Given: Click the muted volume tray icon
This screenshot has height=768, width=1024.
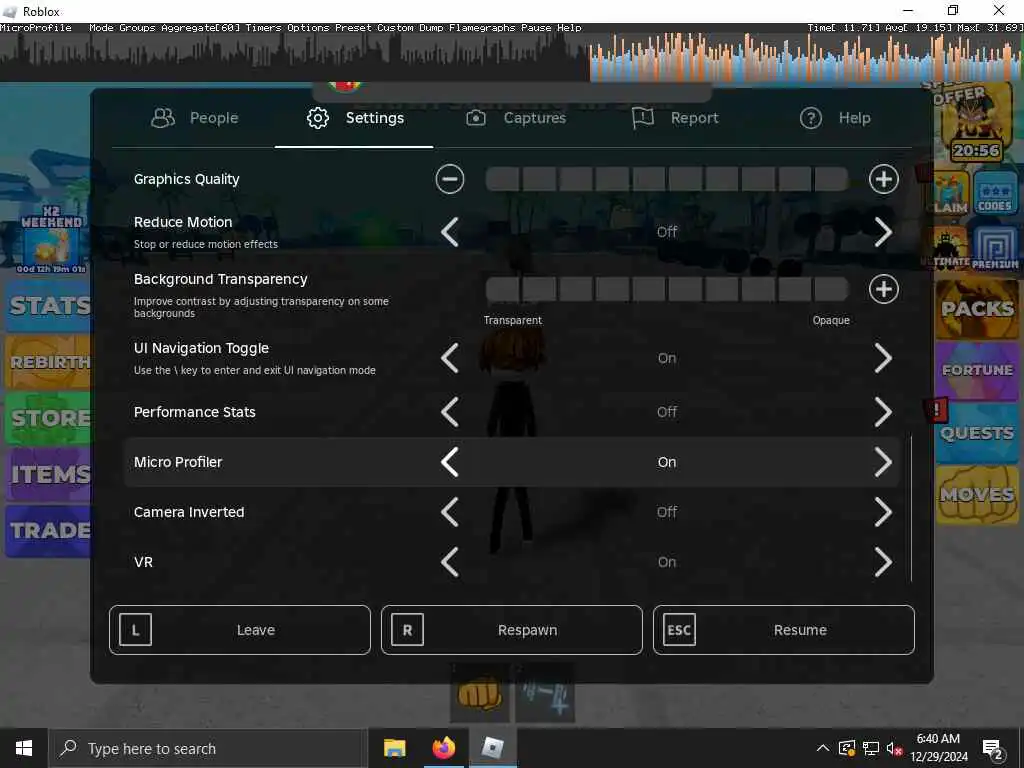Looking at the screenshot, I should (x=894, y=748).
